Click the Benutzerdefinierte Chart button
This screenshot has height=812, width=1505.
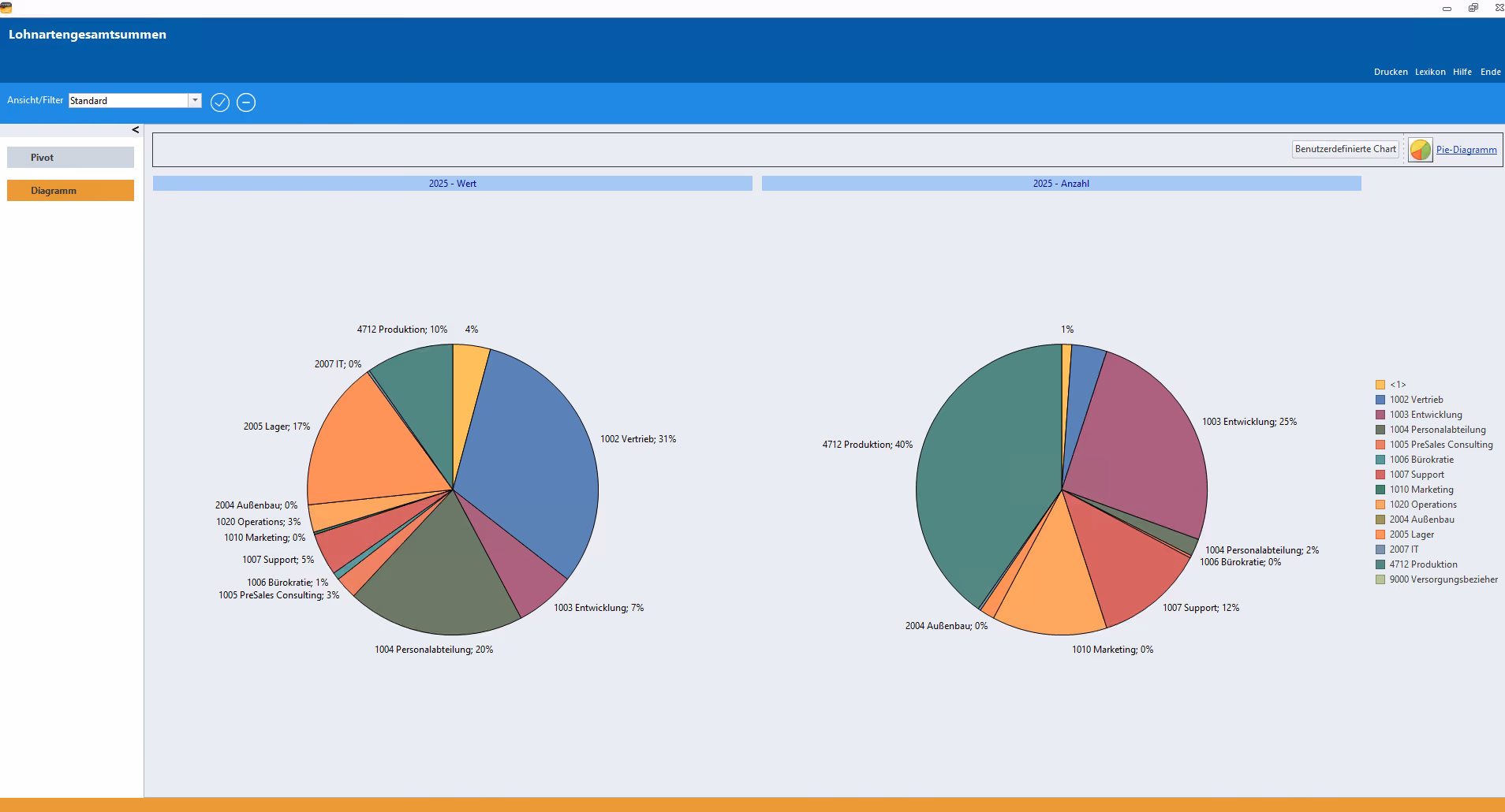(1345, 149)
